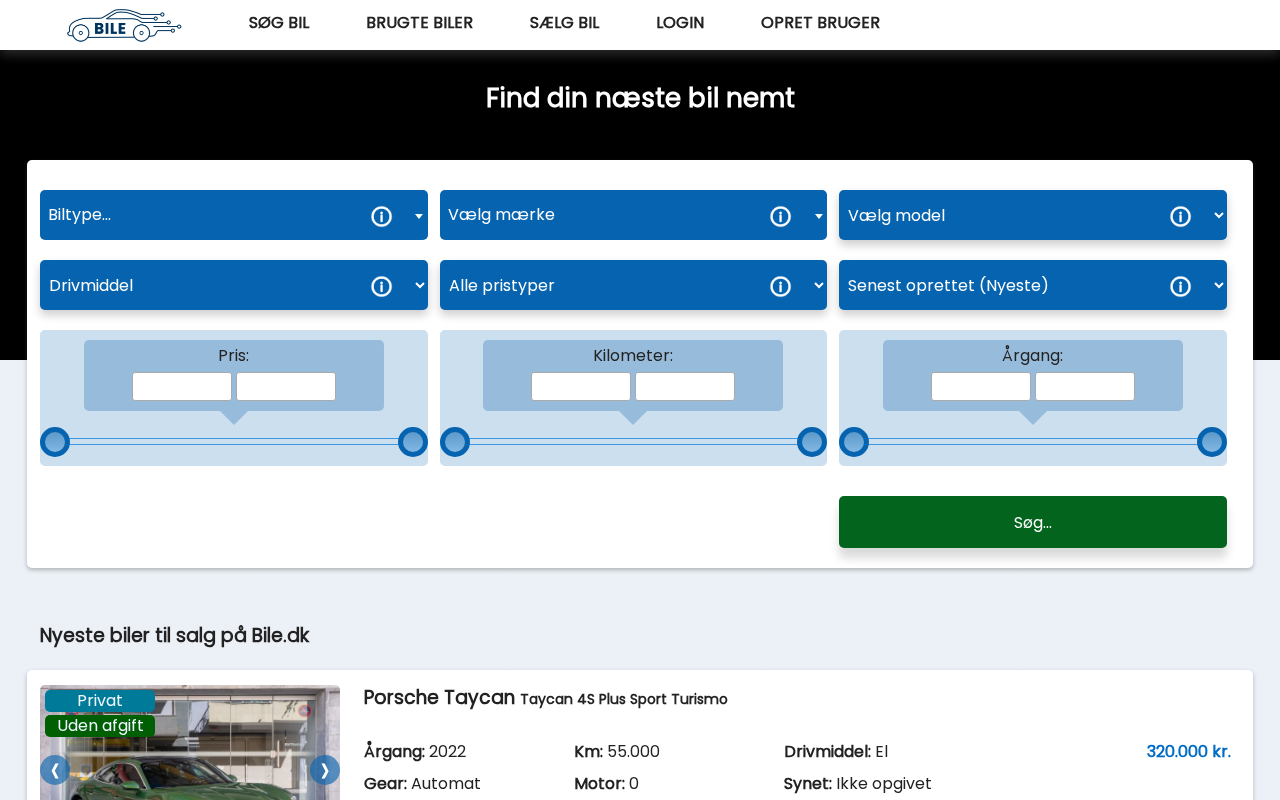Open the Bile logo home link
The image size is (1280, 800).
tap(124, 25)
